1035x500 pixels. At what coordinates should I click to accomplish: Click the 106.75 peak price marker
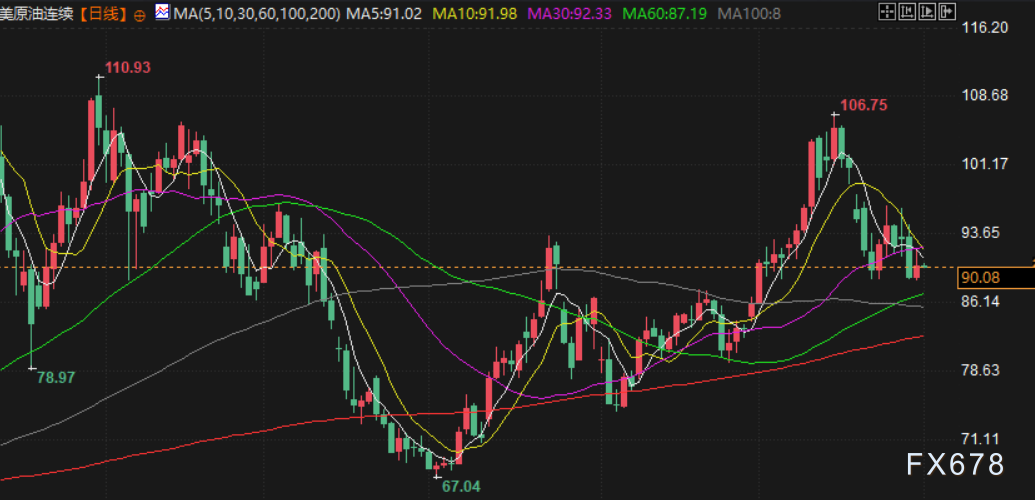tap(864, 105)
